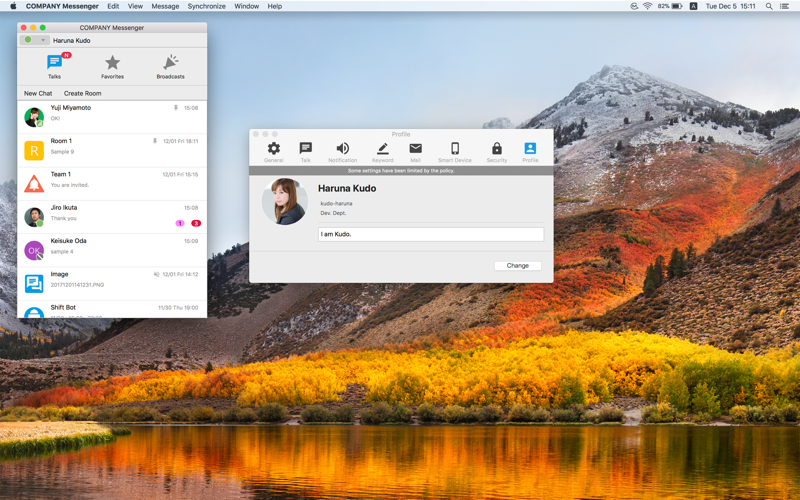Screen dimensions: 800x500
Task: Click kudo-haruna username text
Action: click(336, 204)
